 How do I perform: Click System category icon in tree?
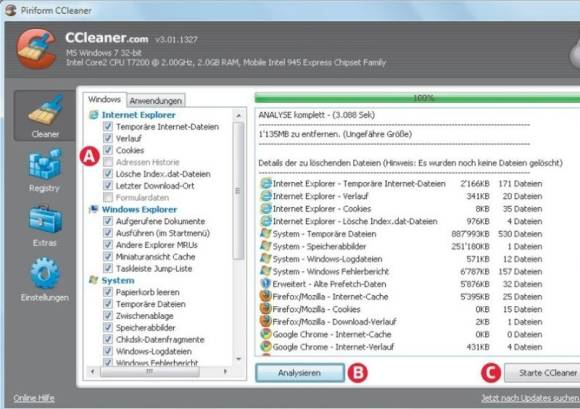[x=94, y=280]
